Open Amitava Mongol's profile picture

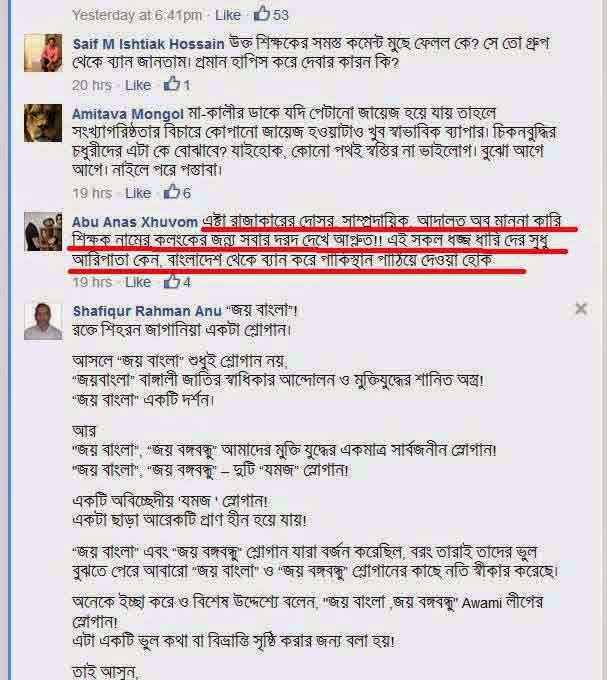(x=43, y=123)
